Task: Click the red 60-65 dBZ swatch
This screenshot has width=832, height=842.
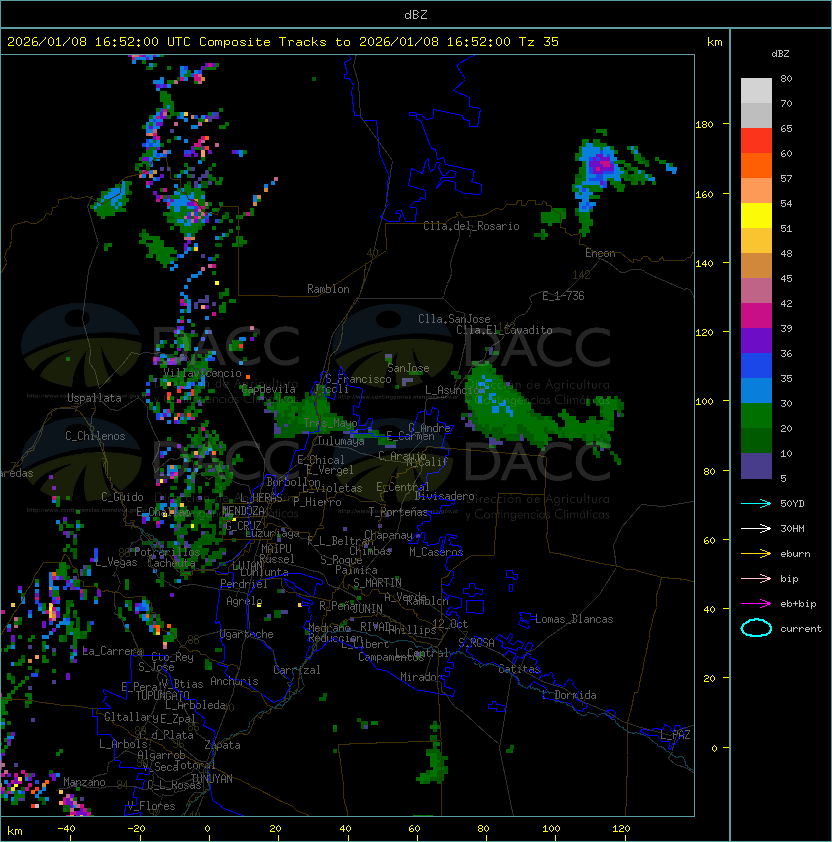Action: pyautogui.click(x=756, y=141)
